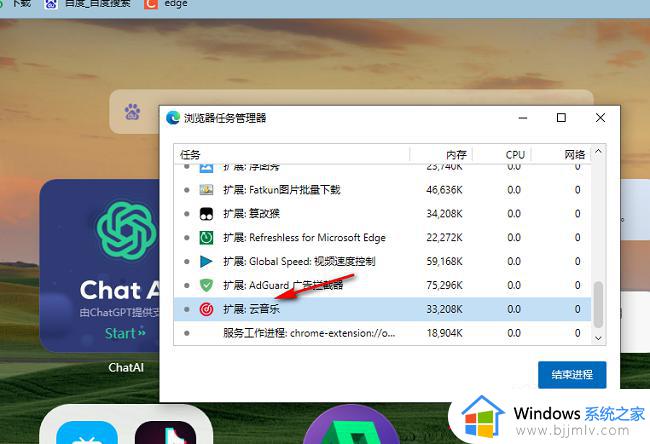Select the Fatkun image downloader extension icon
Image resolution: width=650 pixels, height=444 pixels.
[206, 190]
